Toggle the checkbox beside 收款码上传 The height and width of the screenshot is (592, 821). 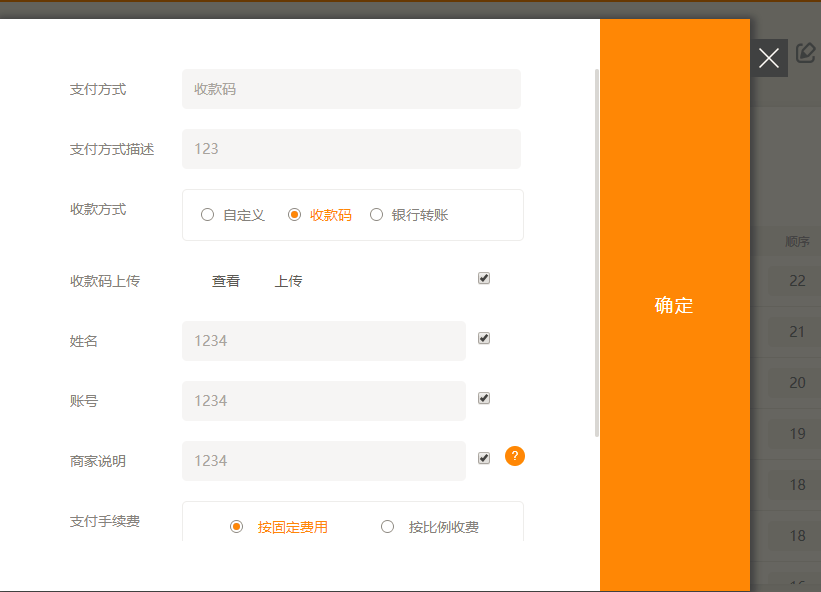(x=484, y=279)
